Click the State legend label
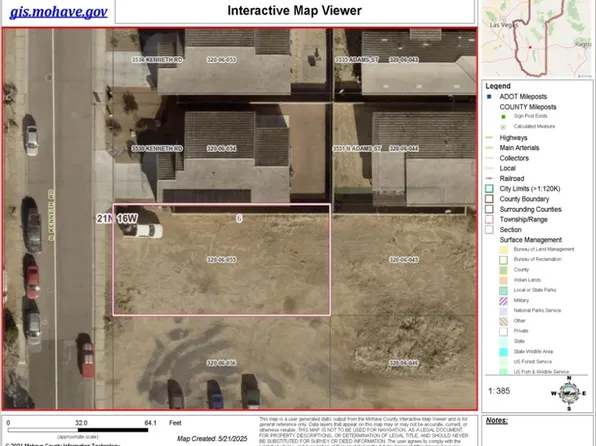This screenshot has height=446, width=596. (519, 341)
